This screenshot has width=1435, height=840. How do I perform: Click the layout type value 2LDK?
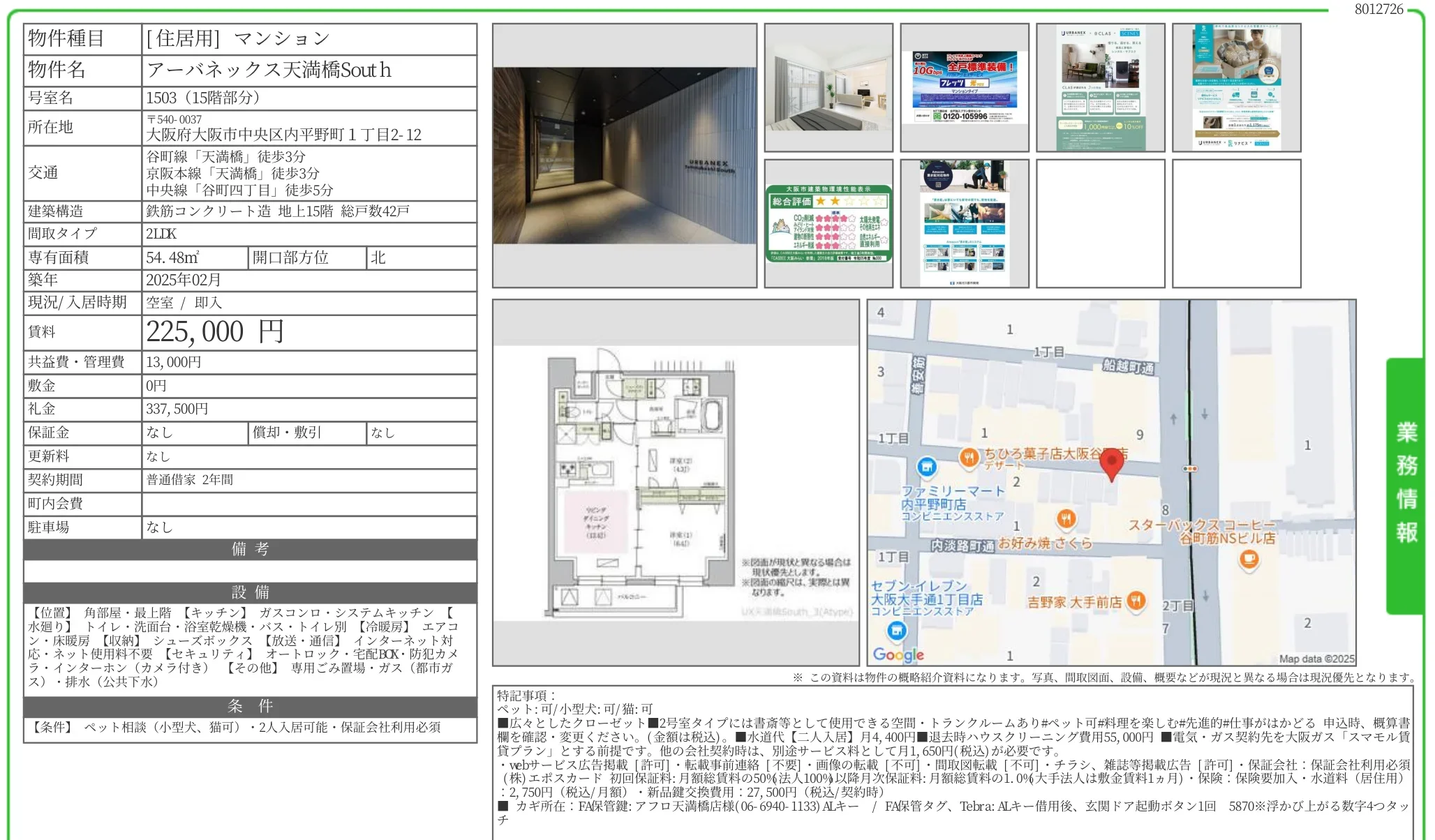[161, 234]
